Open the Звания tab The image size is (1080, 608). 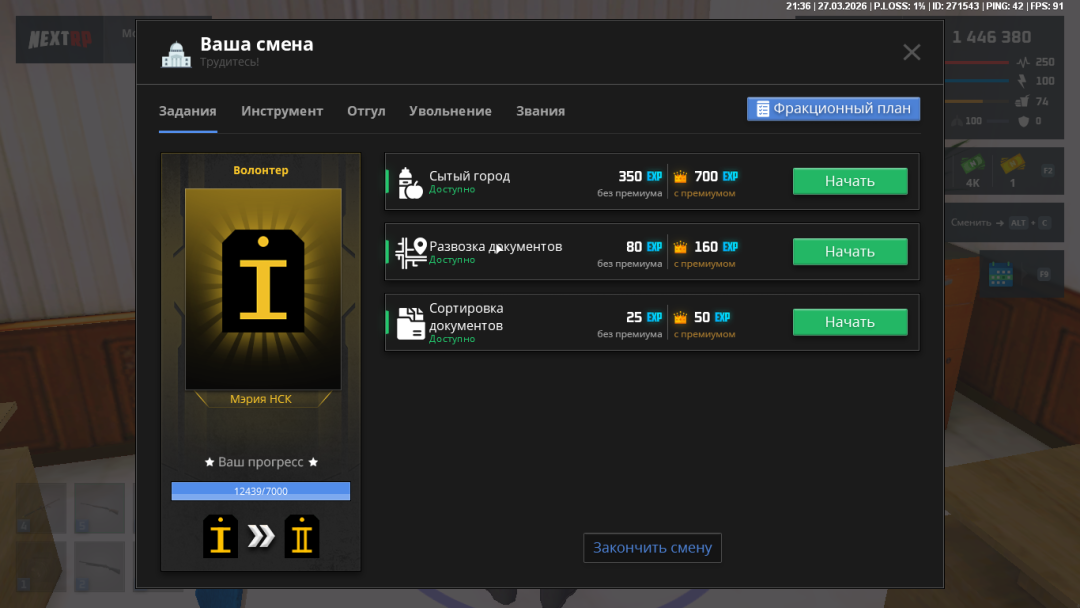click(540, 111)
